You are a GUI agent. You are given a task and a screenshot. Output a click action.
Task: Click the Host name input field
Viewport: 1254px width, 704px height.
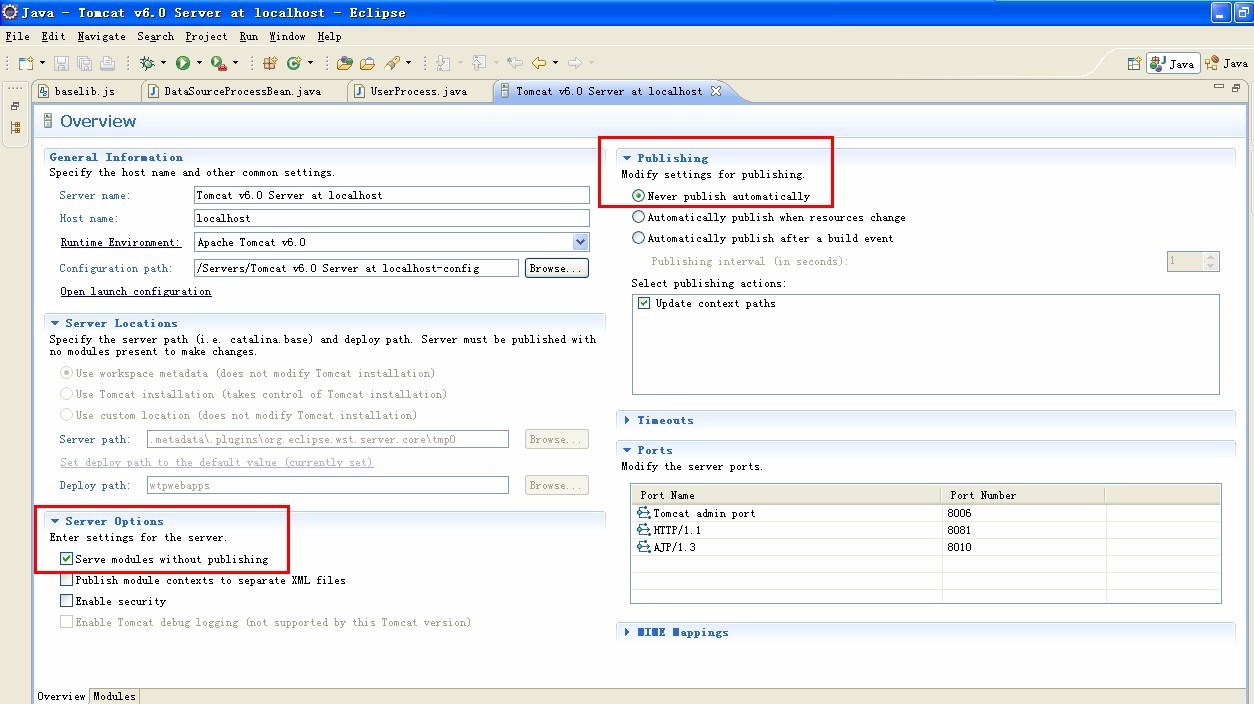pyautogui.click(x=391, y=218)
